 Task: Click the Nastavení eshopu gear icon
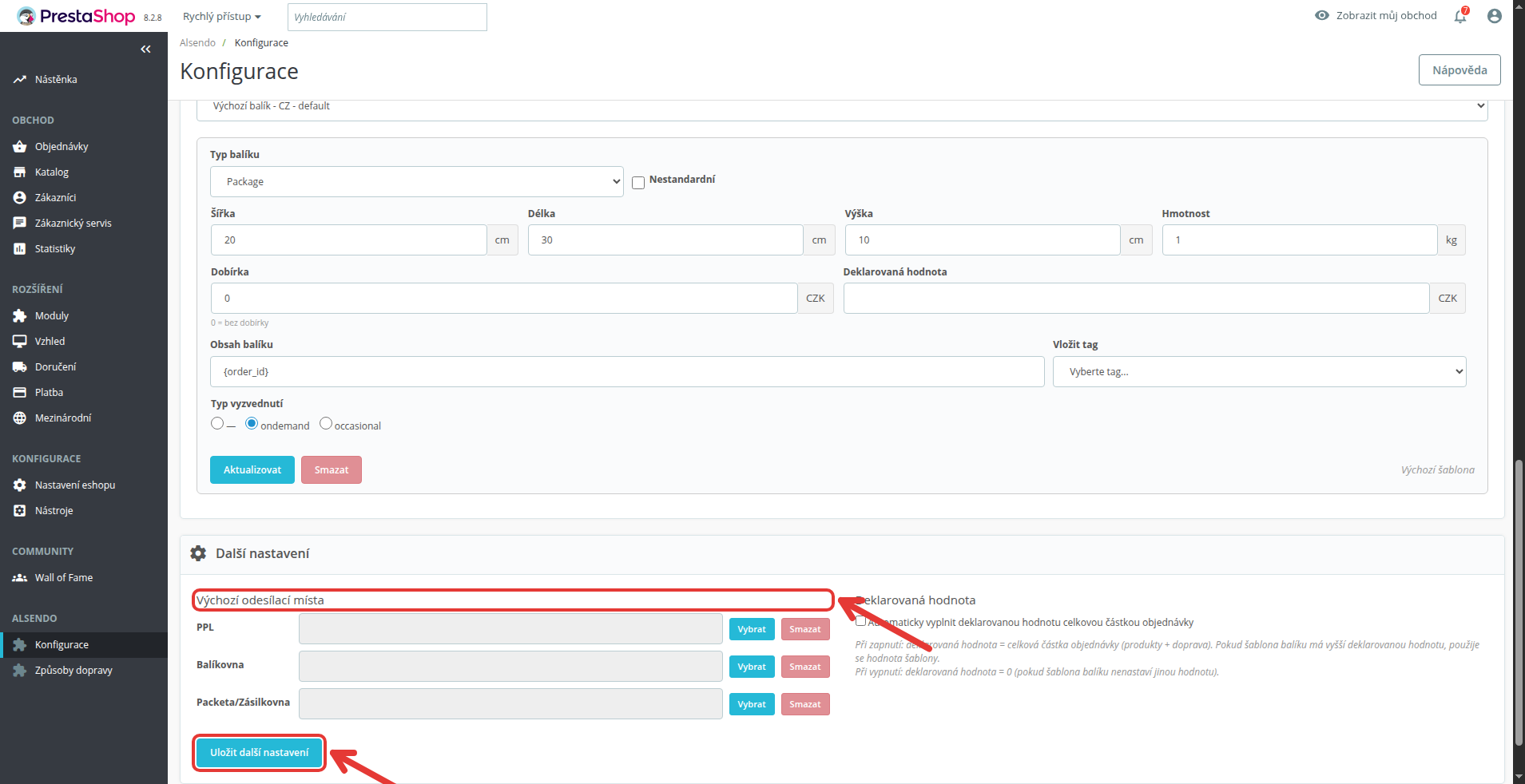(x=20, y=485)
